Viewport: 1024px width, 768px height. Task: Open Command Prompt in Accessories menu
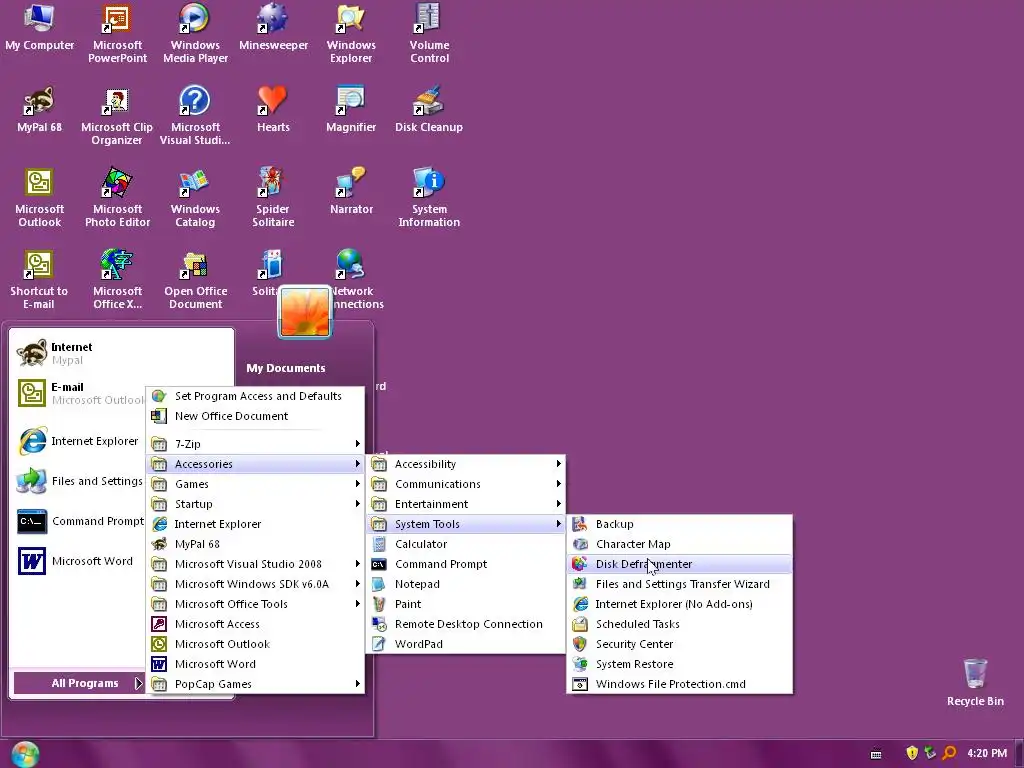coord(466,564)
